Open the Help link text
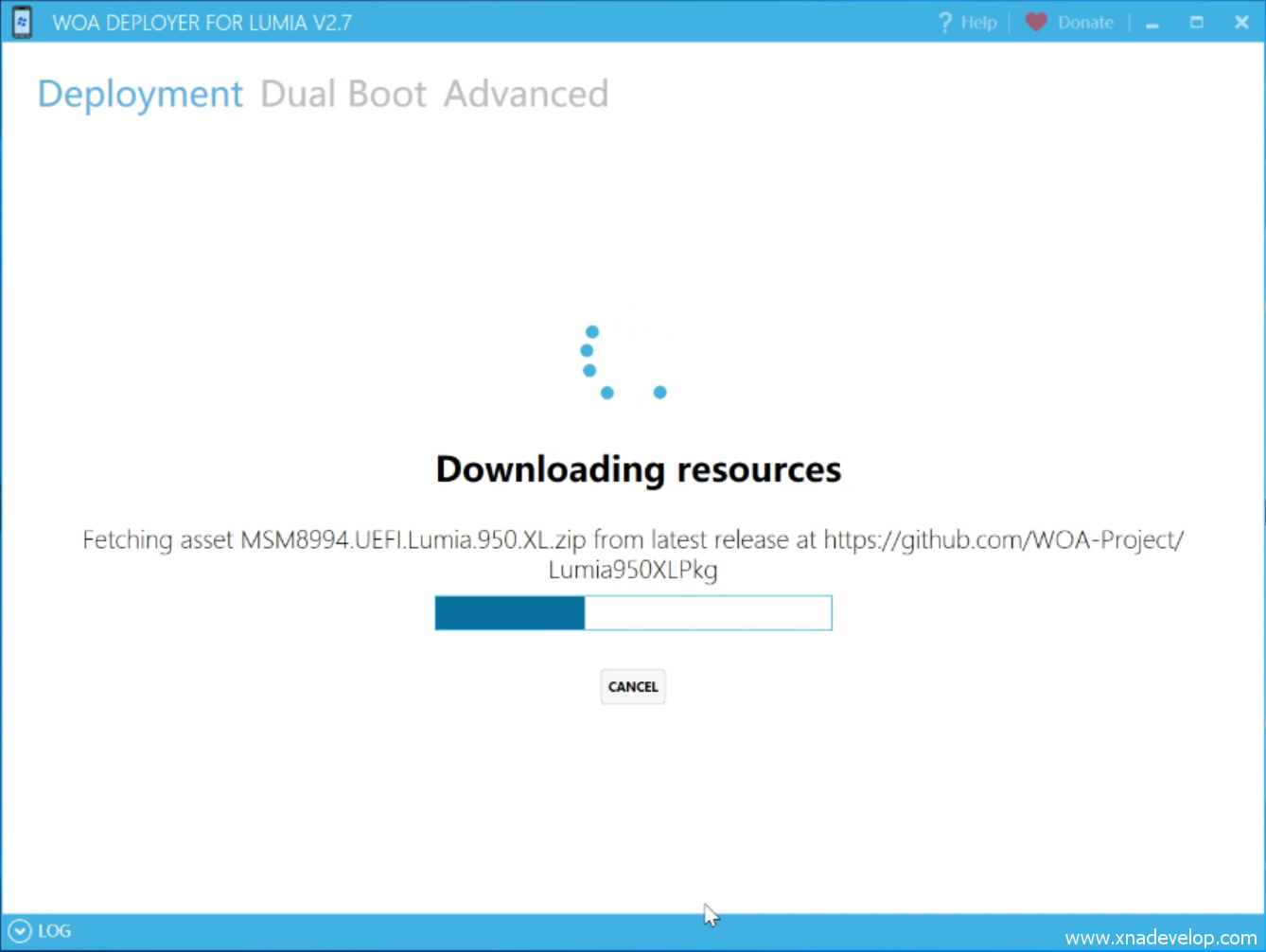 click(x=978, y=23)
